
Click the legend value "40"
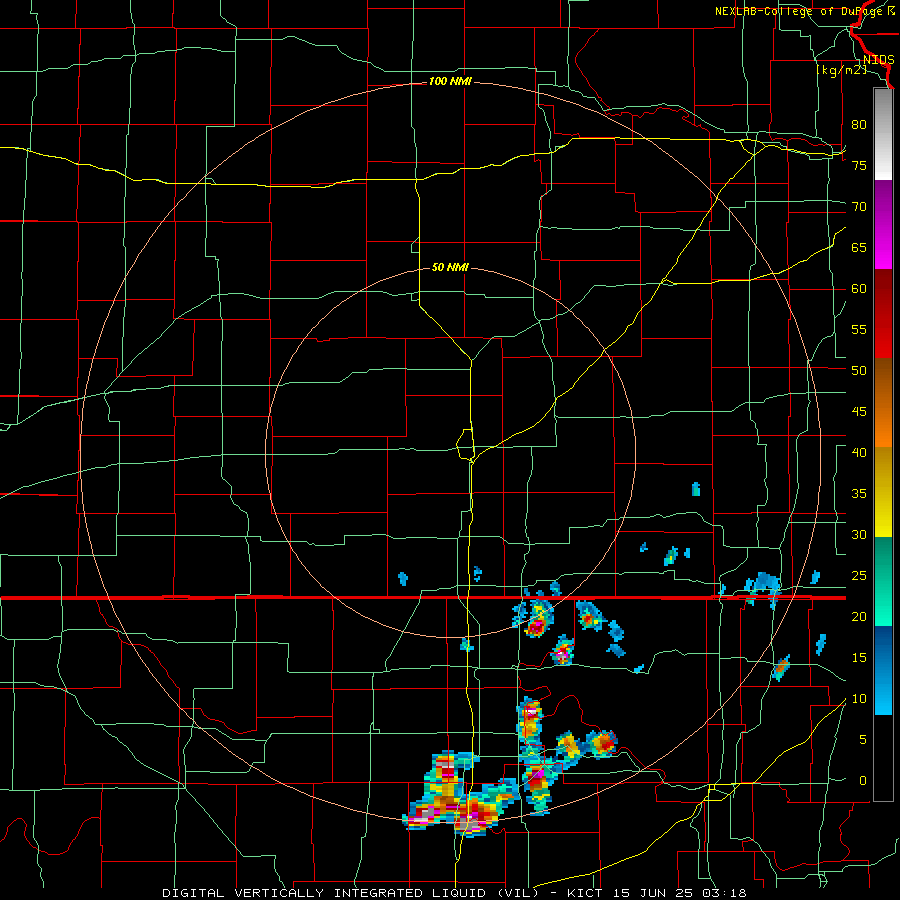click(x=859, y=453)
